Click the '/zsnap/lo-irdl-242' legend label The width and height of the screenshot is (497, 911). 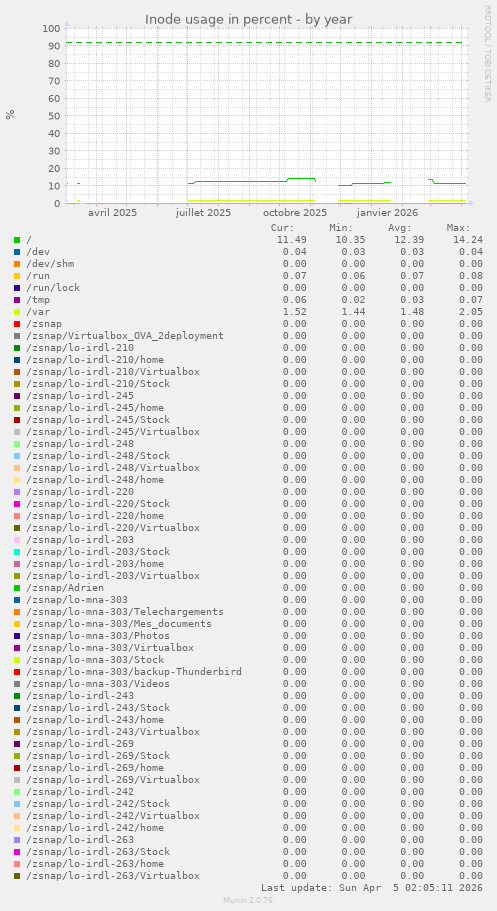pos(80,792)
